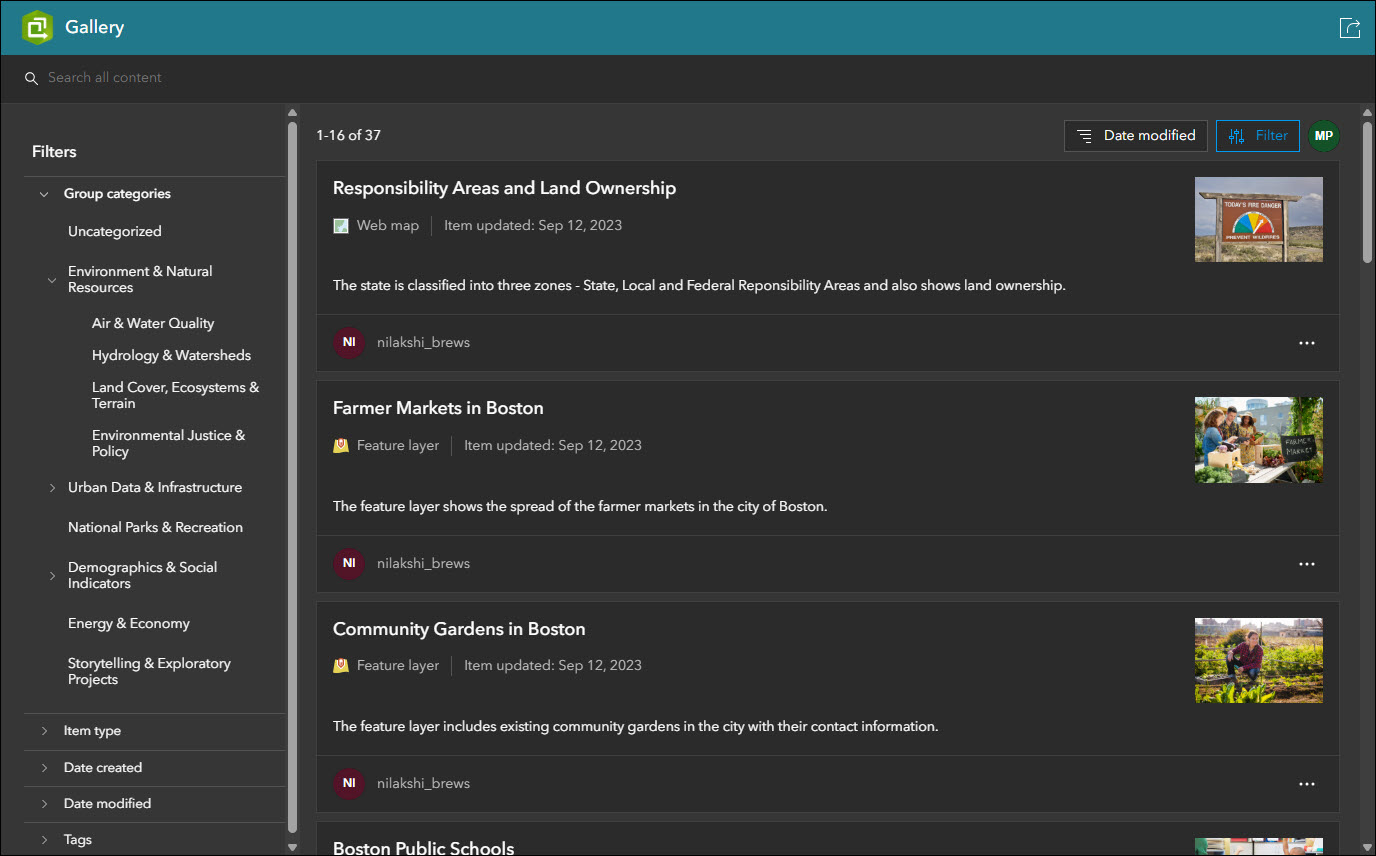Open more options for Farmer Markets item
Screen dimensions: 1376x856
click(1306, 564)
